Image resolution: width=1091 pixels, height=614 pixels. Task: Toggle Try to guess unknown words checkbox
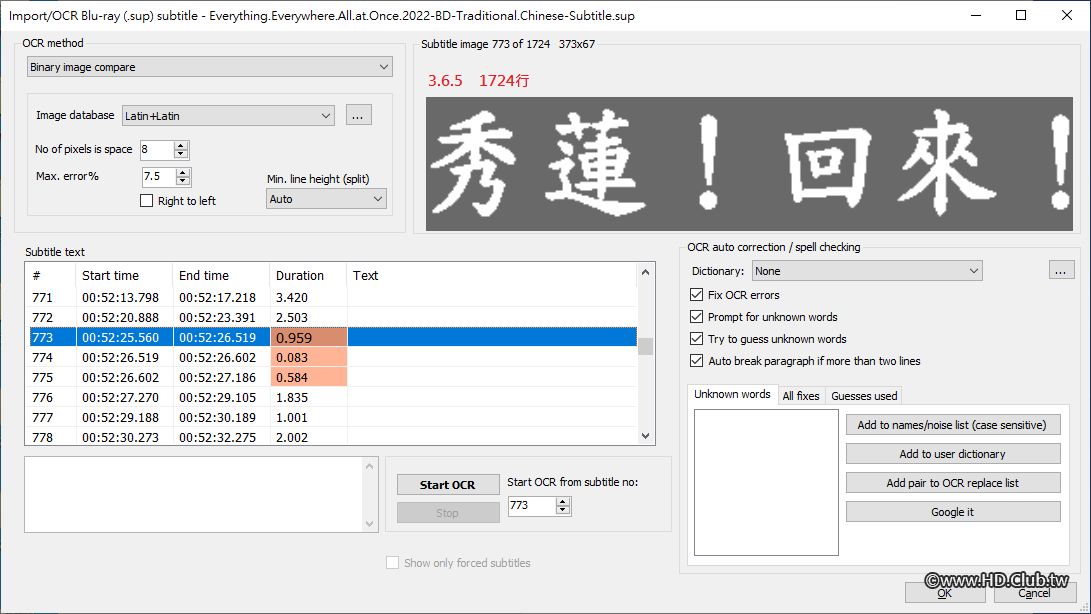(x=696, y=339)
